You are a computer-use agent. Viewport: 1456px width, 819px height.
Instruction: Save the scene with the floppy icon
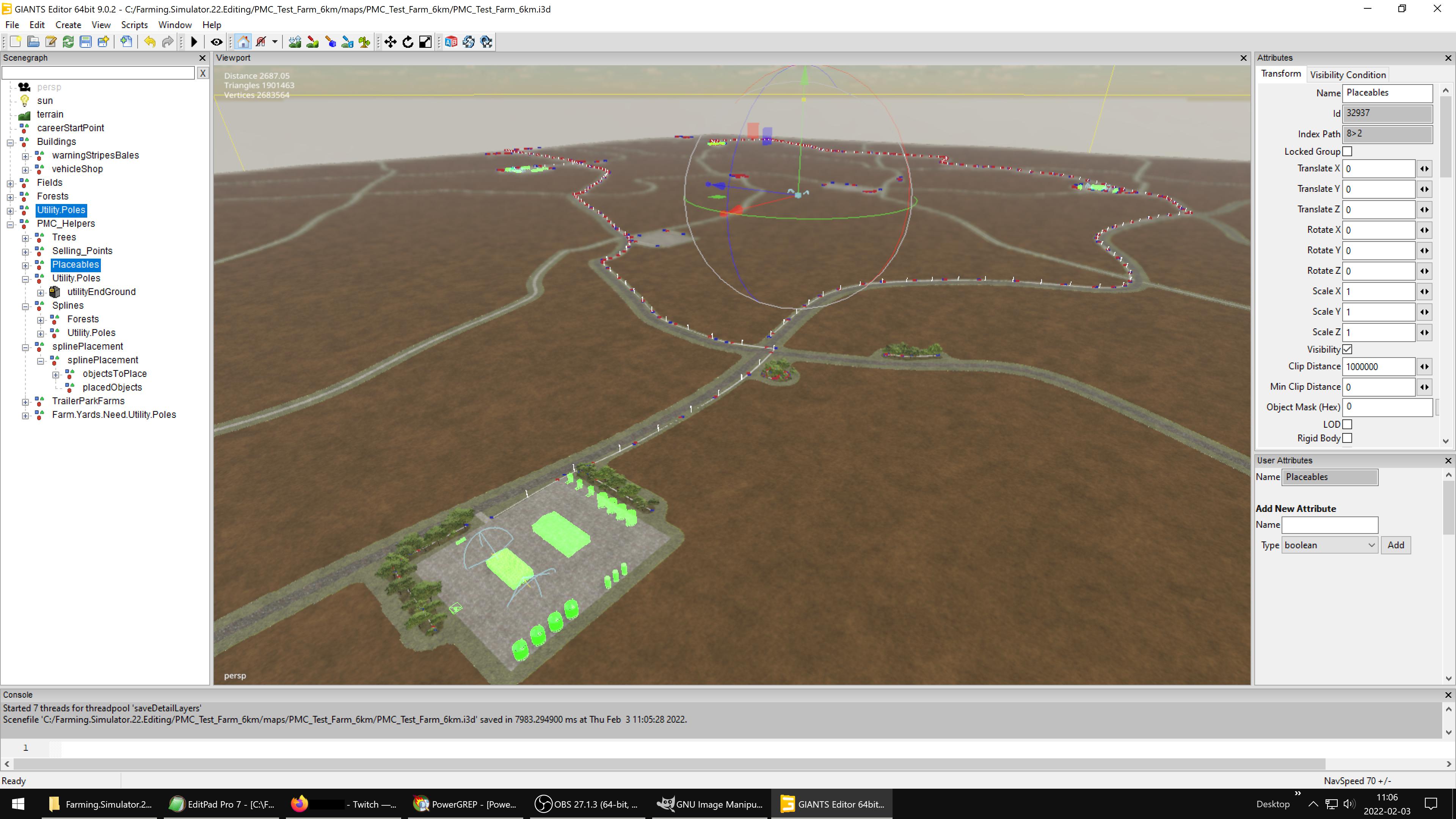pos(85,42)
